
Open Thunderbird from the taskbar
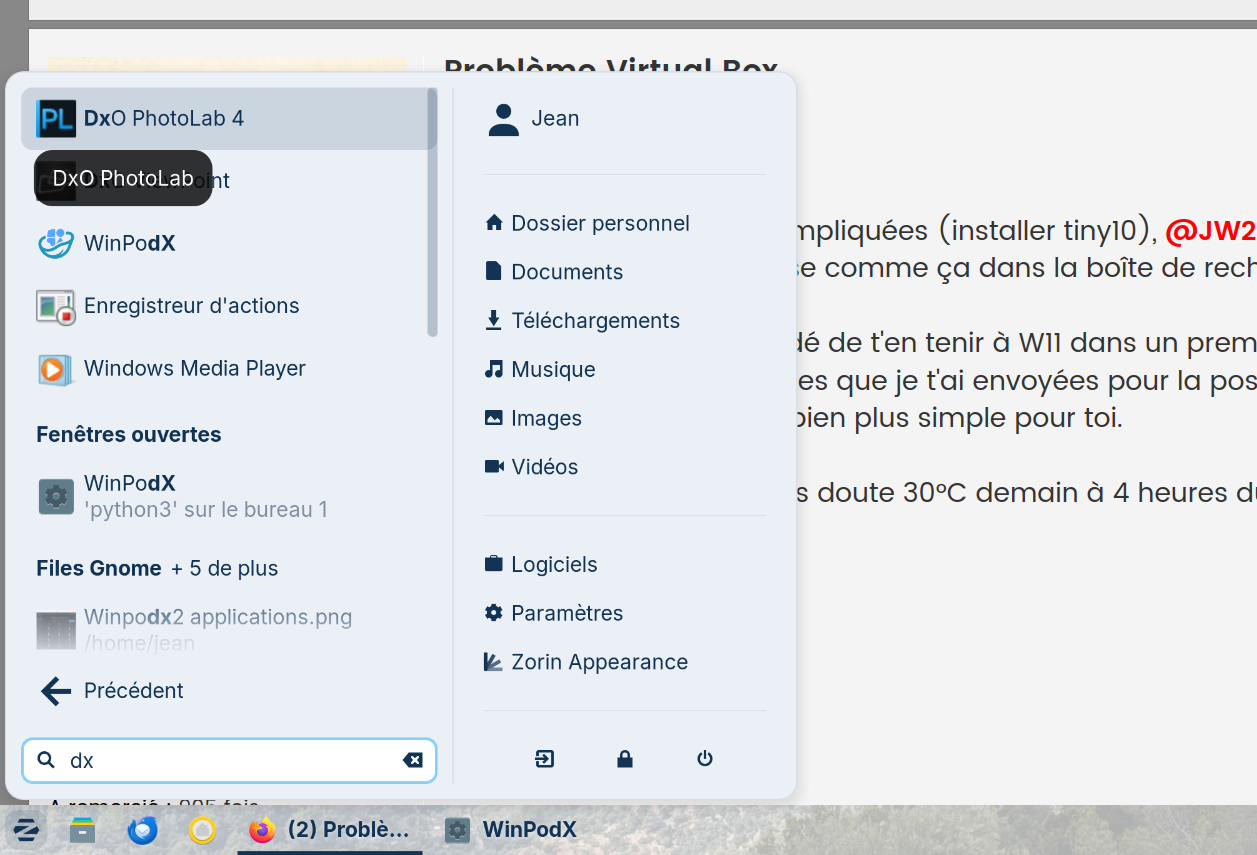(x=142, y=830)
